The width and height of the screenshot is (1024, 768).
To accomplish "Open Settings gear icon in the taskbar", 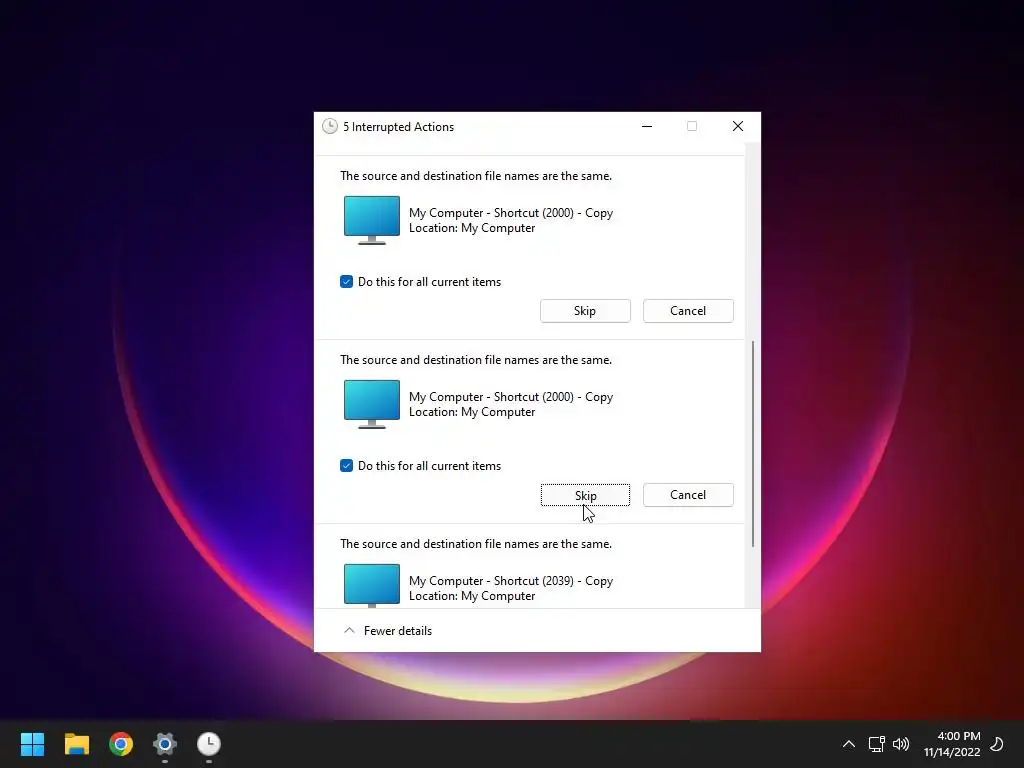I will point(165,744).
